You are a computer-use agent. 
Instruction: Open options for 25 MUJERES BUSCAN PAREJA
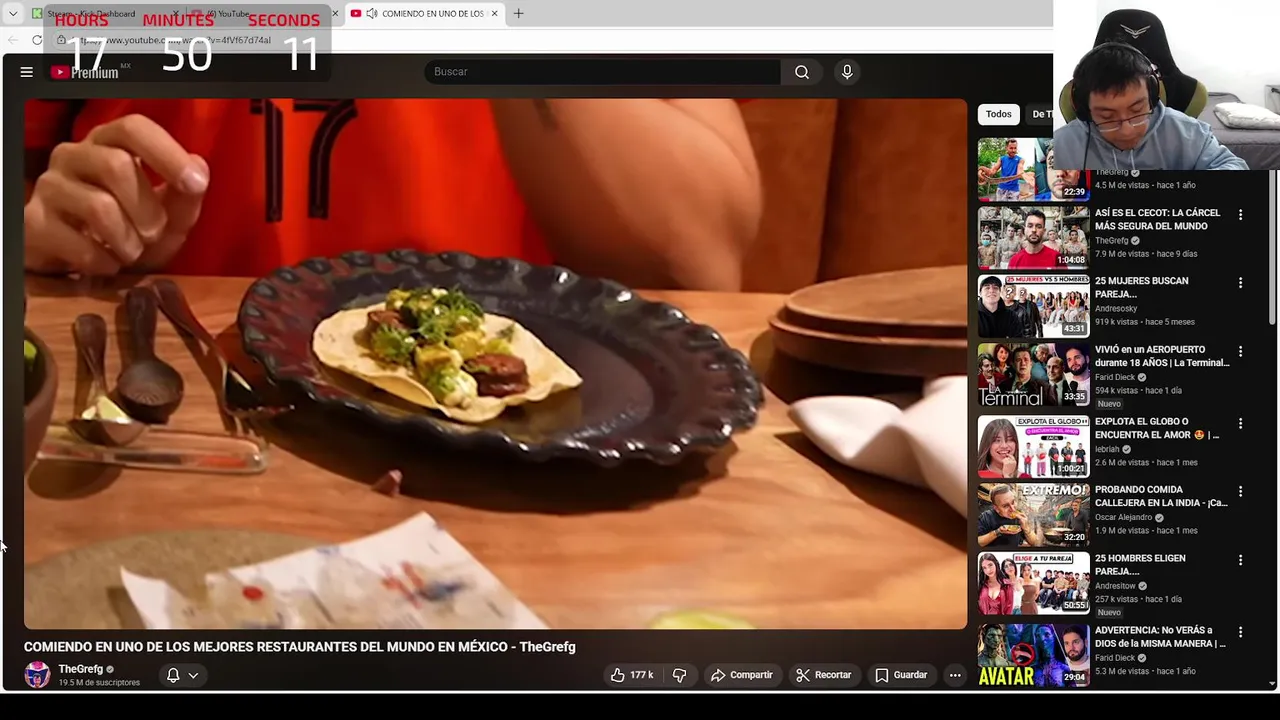click(x=1241, y=283)
